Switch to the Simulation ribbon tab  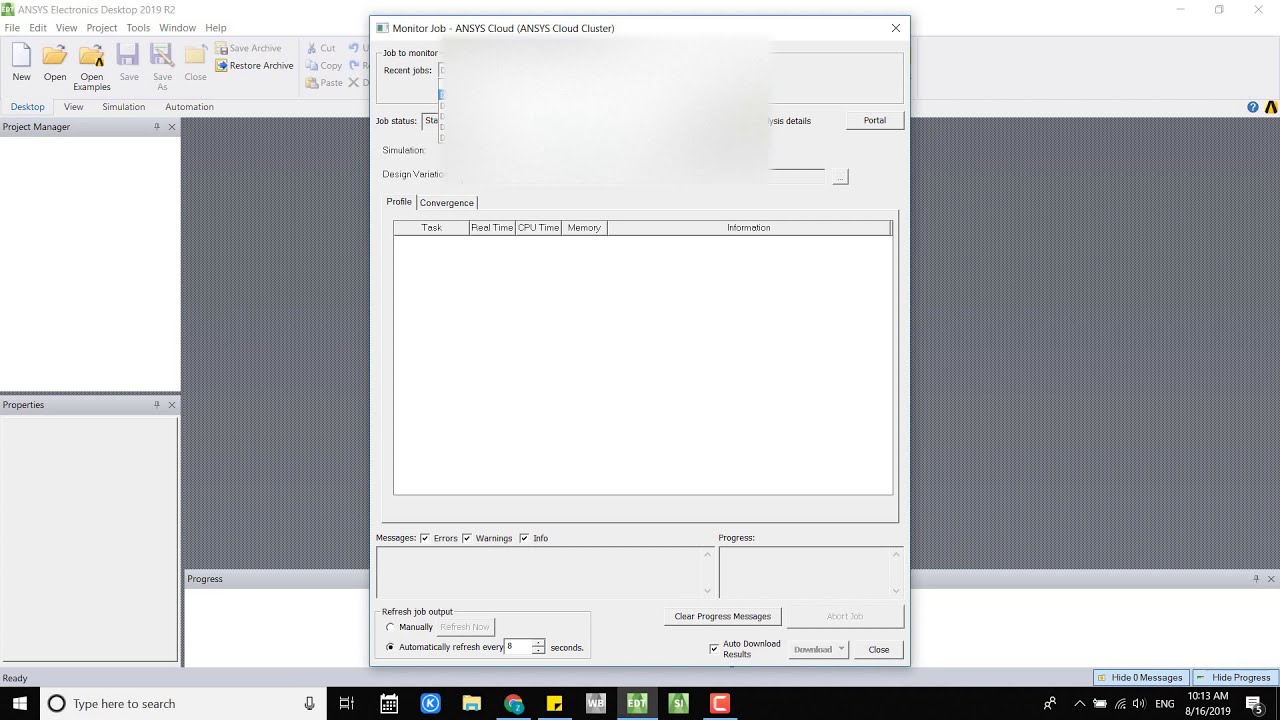pos(123,107)
